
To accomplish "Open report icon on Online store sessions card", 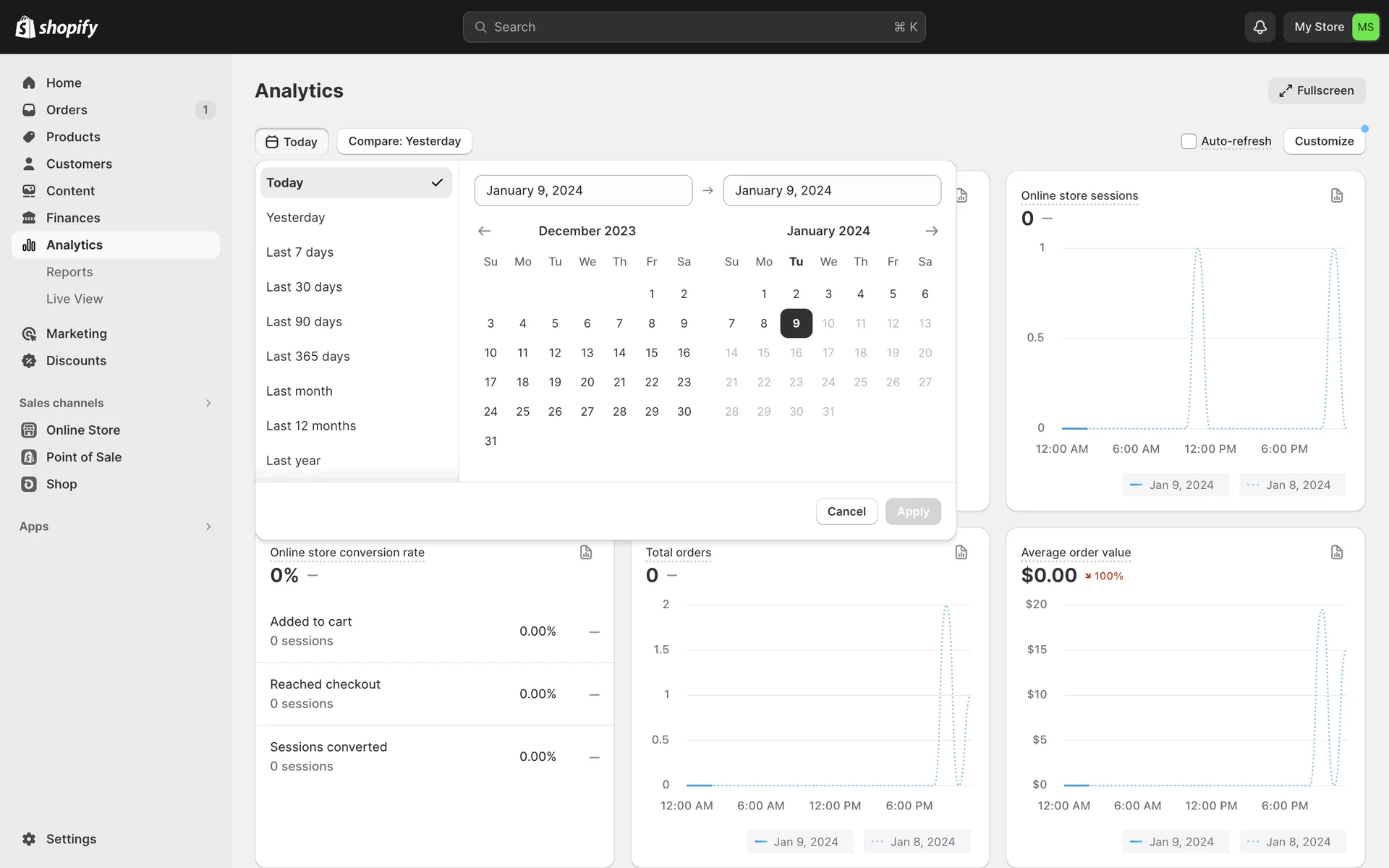I will point(1336,195).
